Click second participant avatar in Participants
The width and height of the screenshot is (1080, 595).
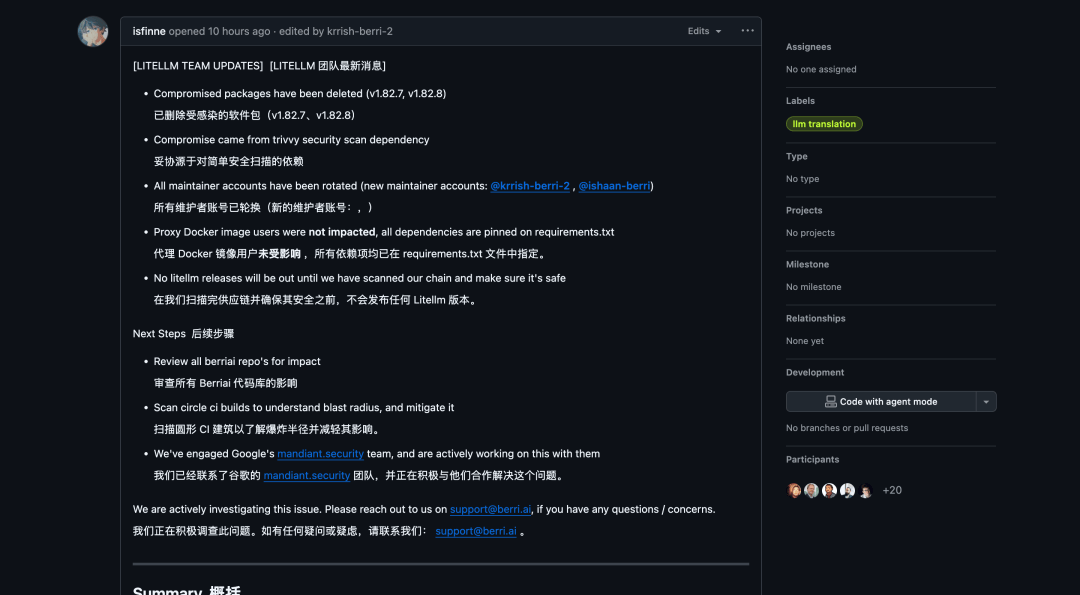tap(812, 490)
